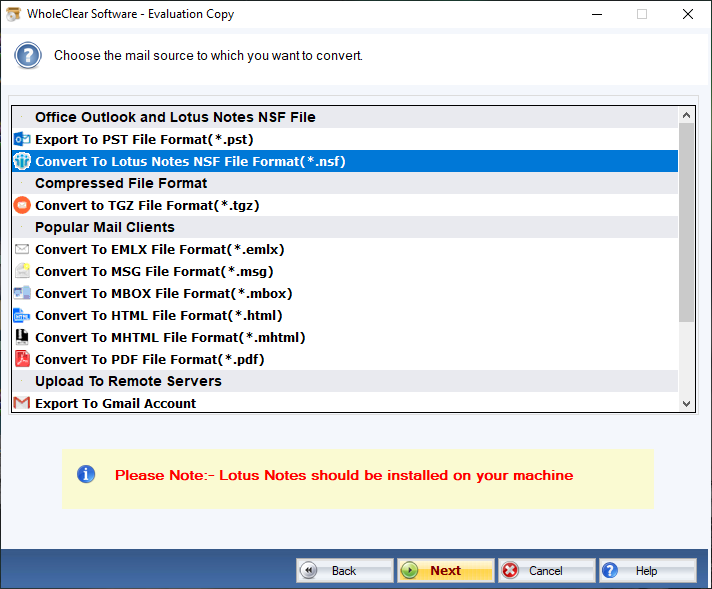Pick Convert To MBOX File Format
The image size is (712, 589).
(345, 293)
